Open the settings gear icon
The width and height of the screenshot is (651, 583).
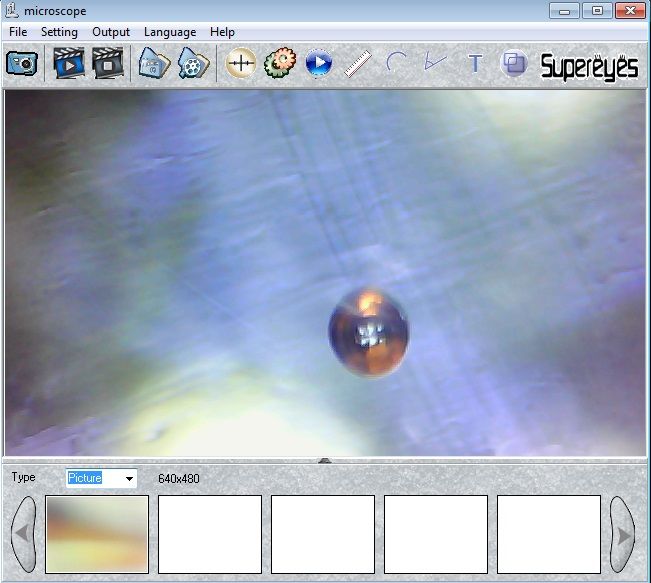pyautogui.click(x=280, y=63)
